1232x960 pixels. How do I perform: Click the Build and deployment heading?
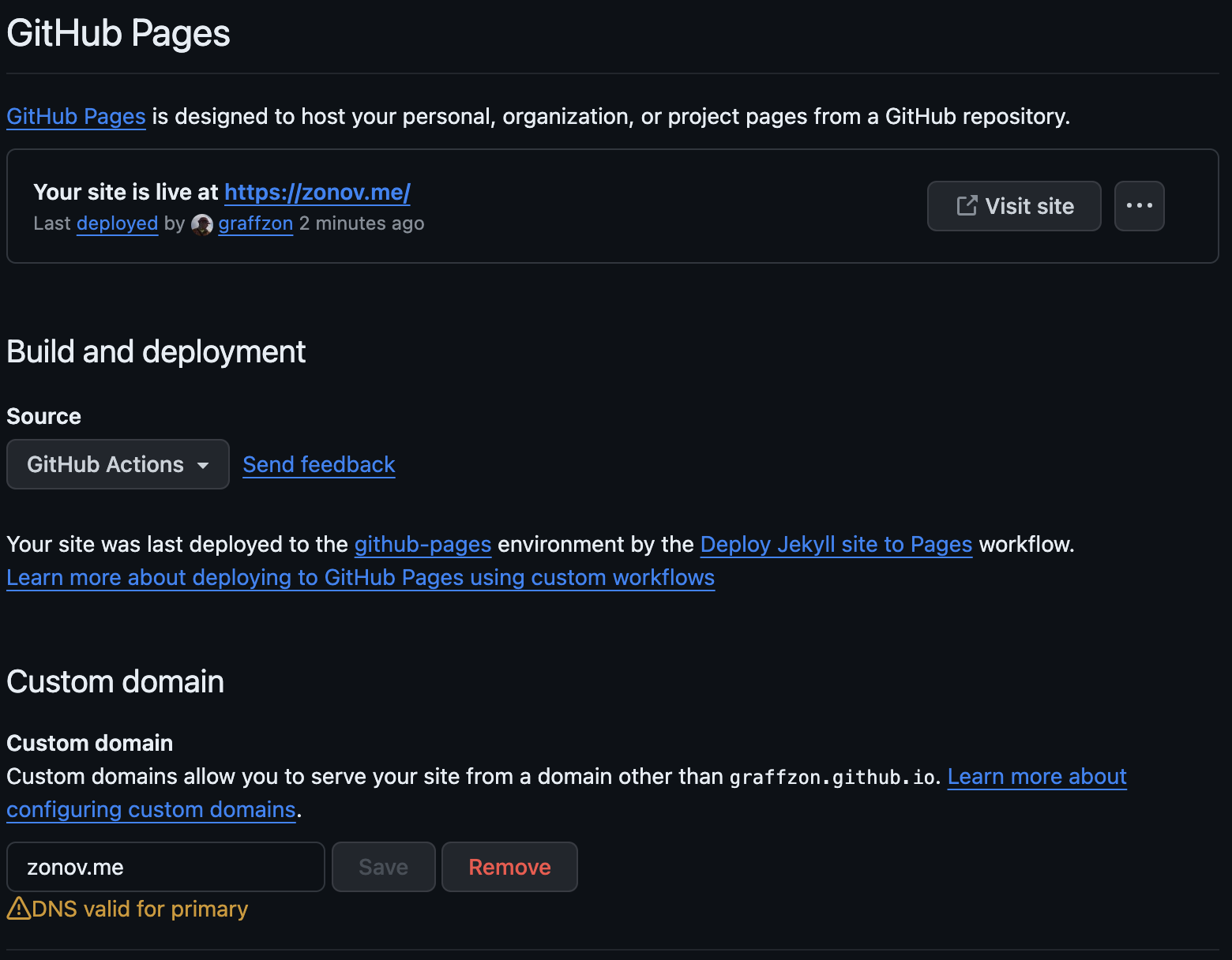point(156,352)
